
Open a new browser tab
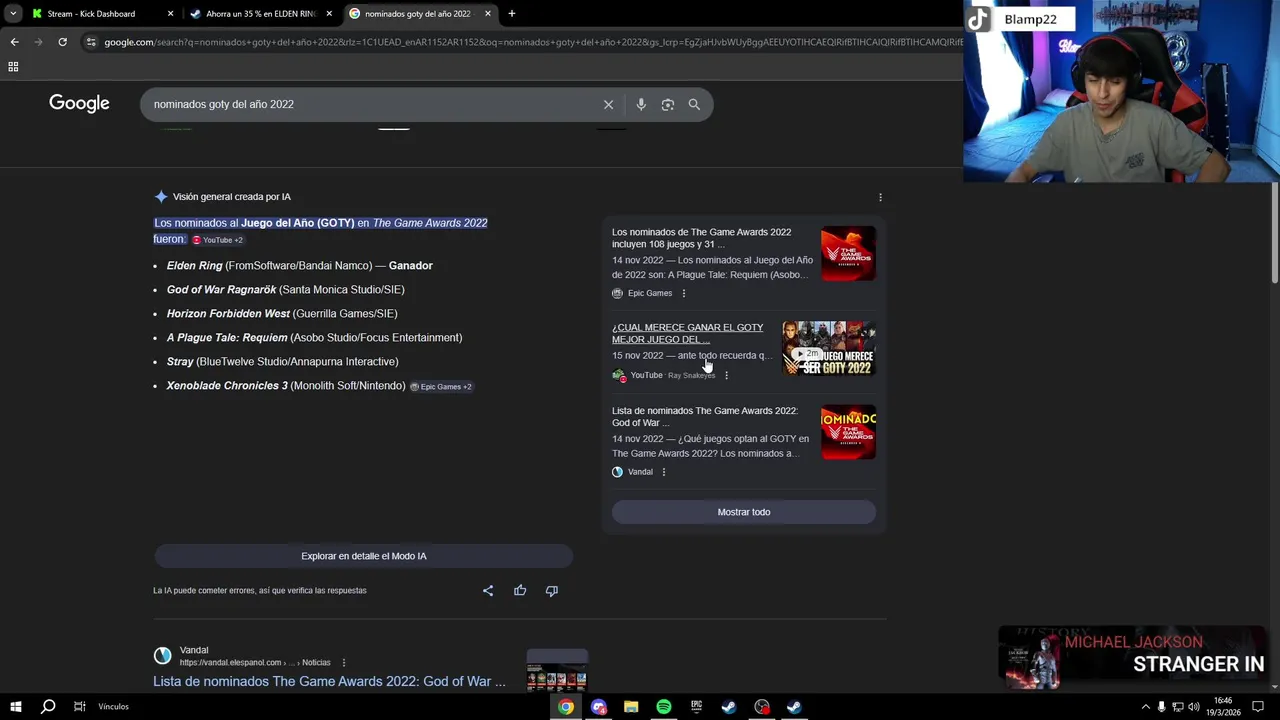click(x=512, y=14)
